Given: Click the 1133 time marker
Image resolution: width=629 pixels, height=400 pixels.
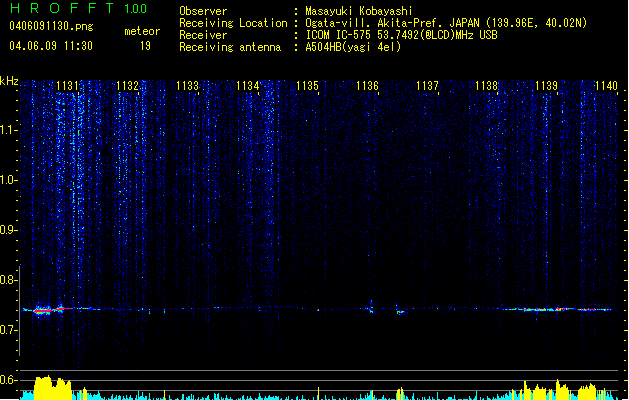Looking at the screenshot, I should [187, 86].
